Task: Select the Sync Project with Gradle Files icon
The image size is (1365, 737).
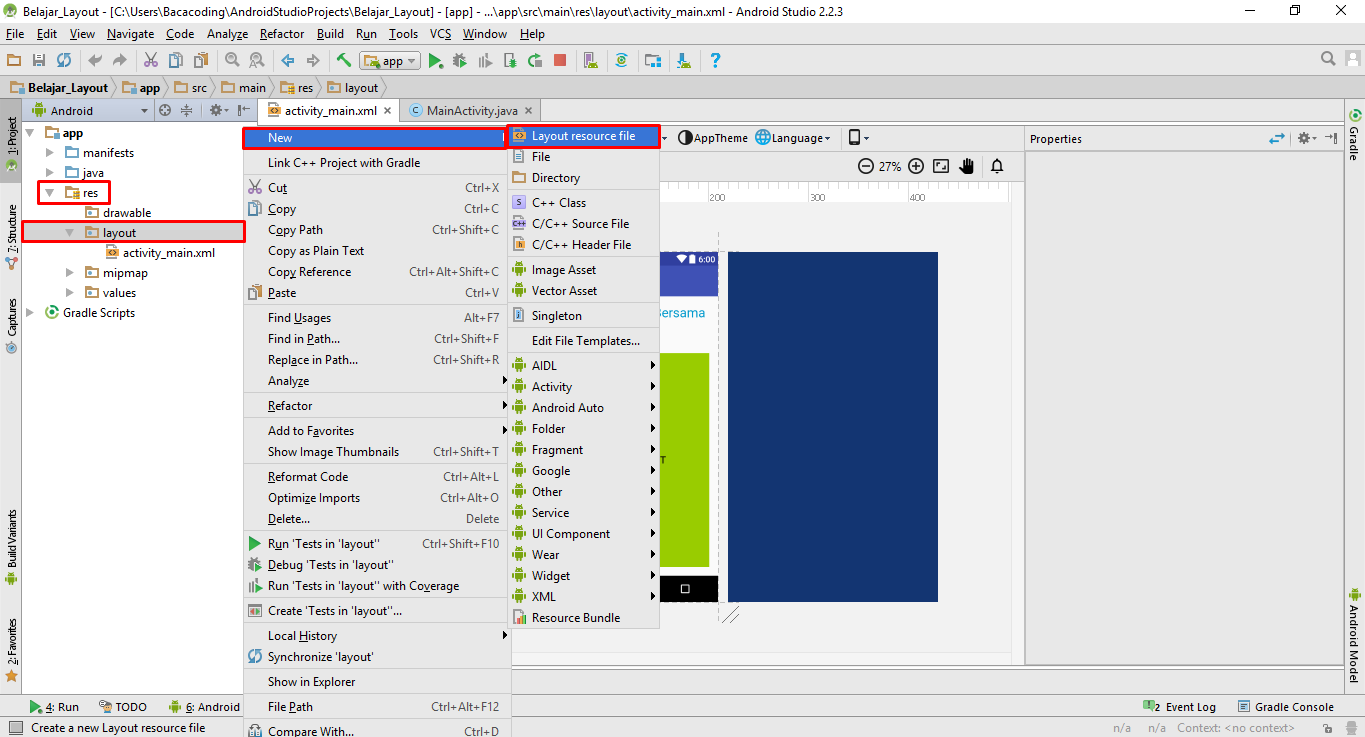Action: [621, 60]
